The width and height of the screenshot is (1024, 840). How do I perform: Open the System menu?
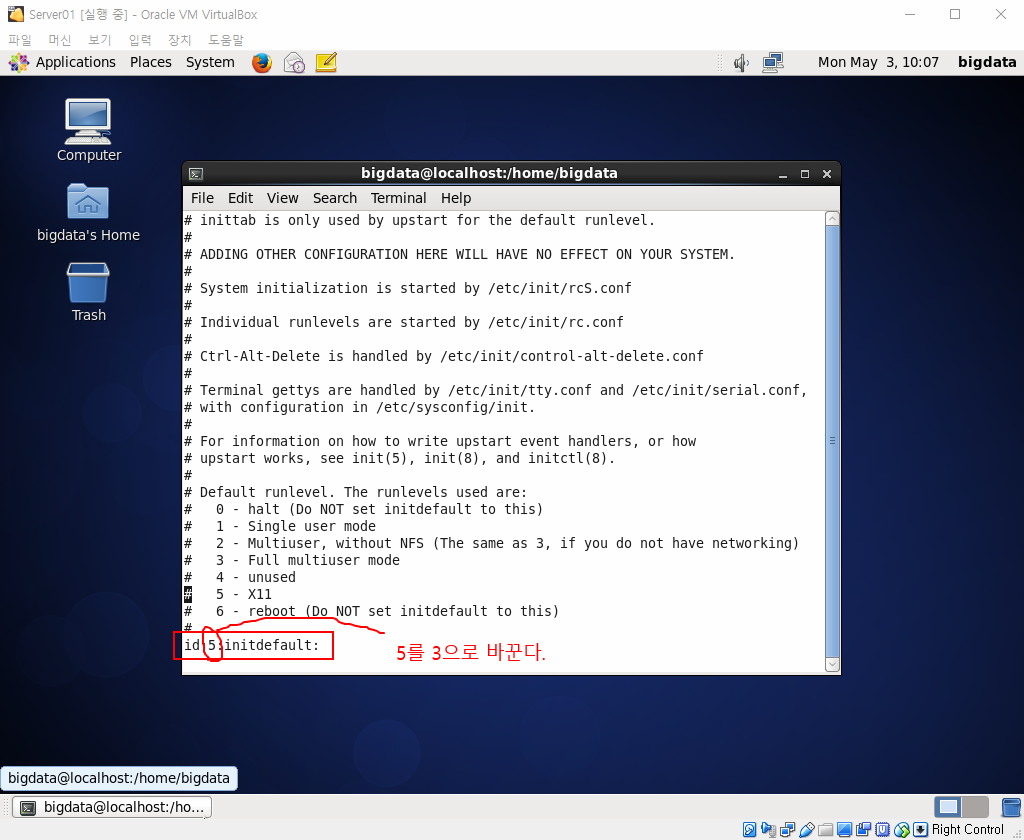coord(210,62)
